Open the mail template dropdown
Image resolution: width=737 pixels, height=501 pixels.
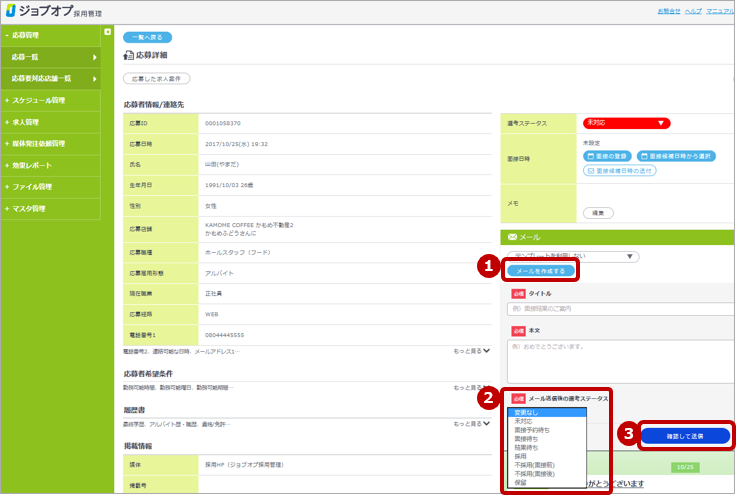coord(572,256)
